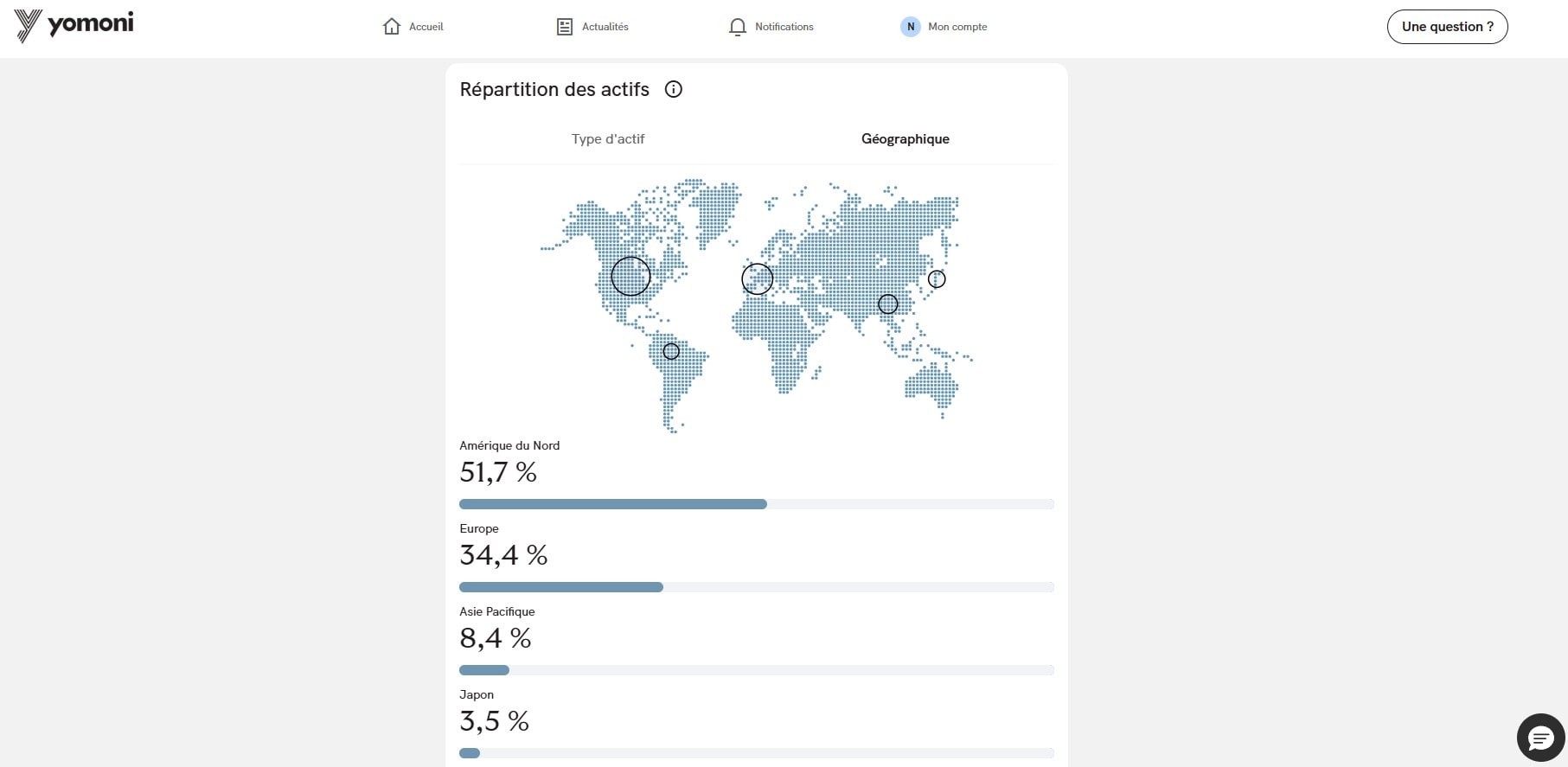This screenshot has height=767, width=1568.
Task: Click the Japon allocation progress bar
Action: pyautogui.click(x=756, y=753)
